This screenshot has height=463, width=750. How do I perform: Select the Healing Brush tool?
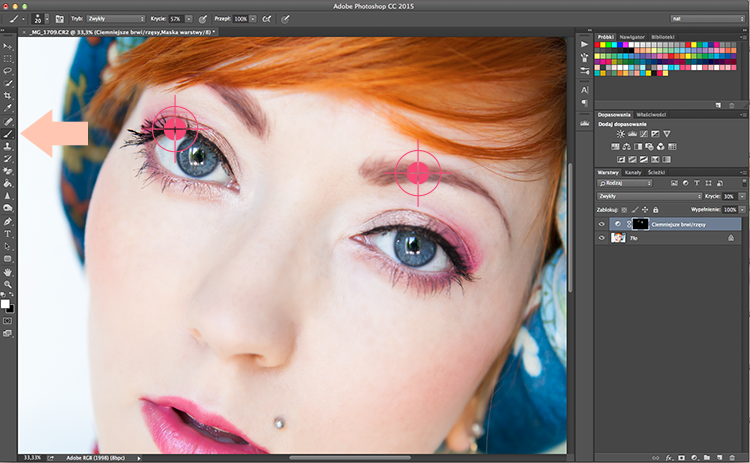tap(8, 121)
